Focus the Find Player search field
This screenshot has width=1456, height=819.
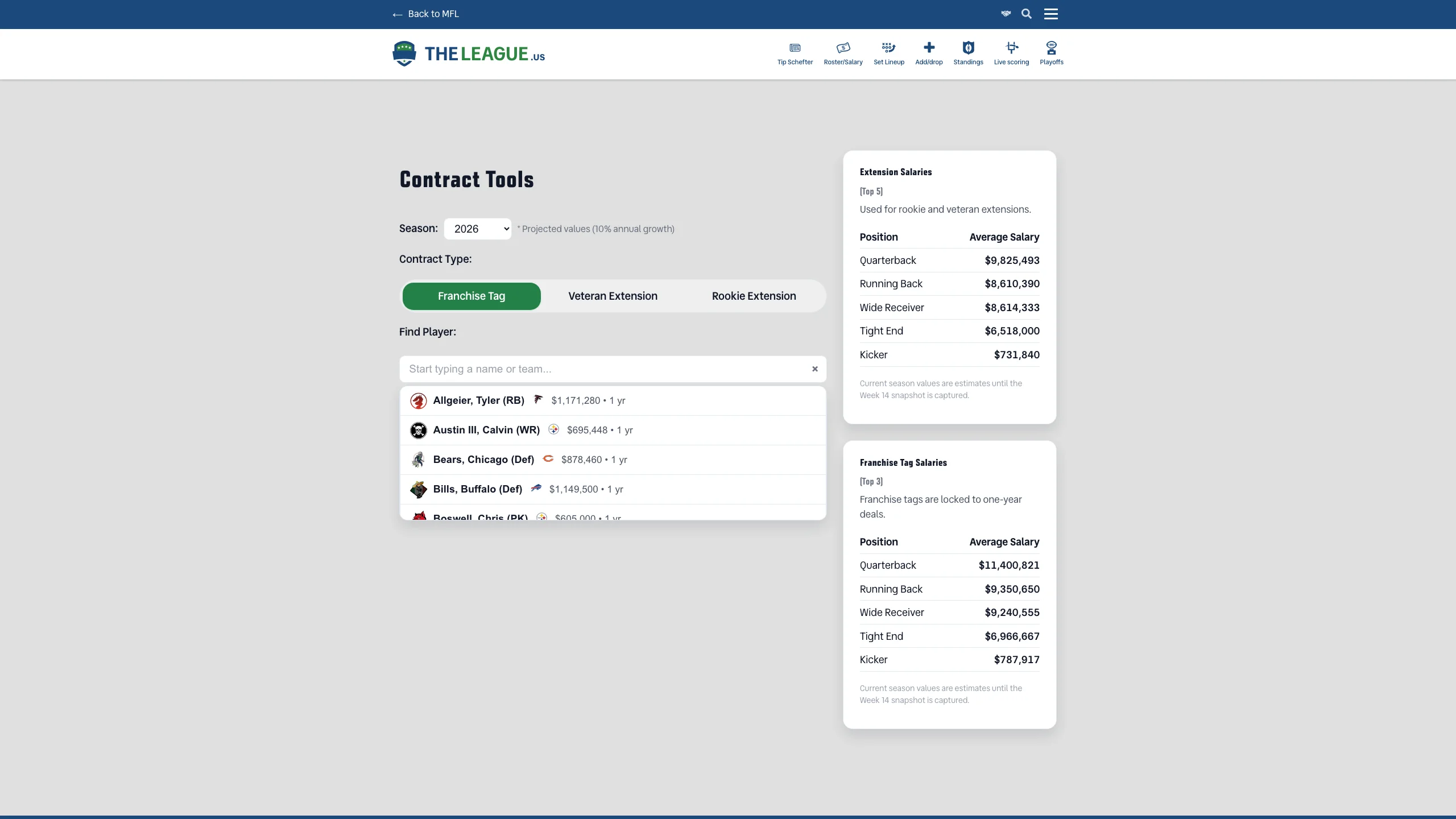(613, 369)
